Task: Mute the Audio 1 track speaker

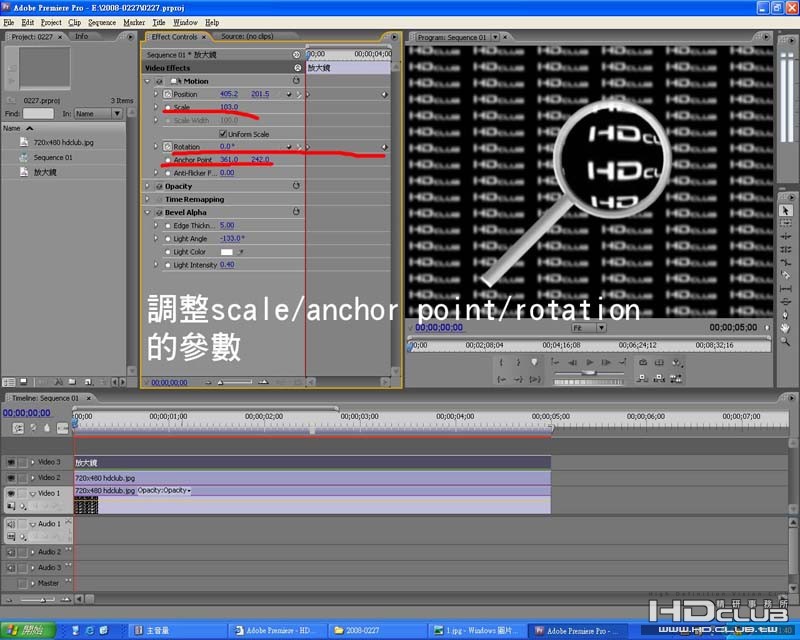Action: (11, 524)
